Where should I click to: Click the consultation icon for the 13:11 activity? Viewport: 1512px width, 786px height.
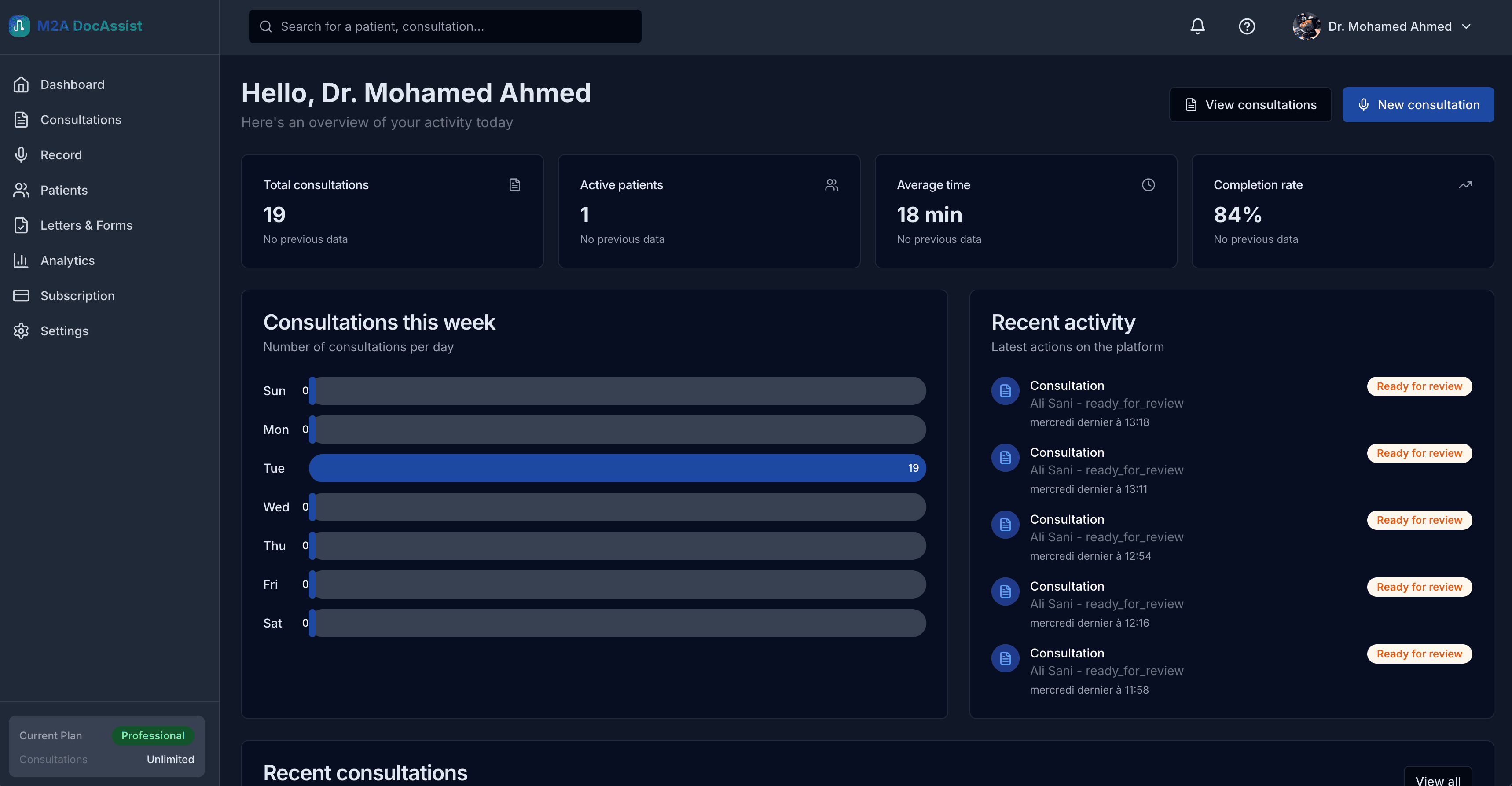[1006, 457]
